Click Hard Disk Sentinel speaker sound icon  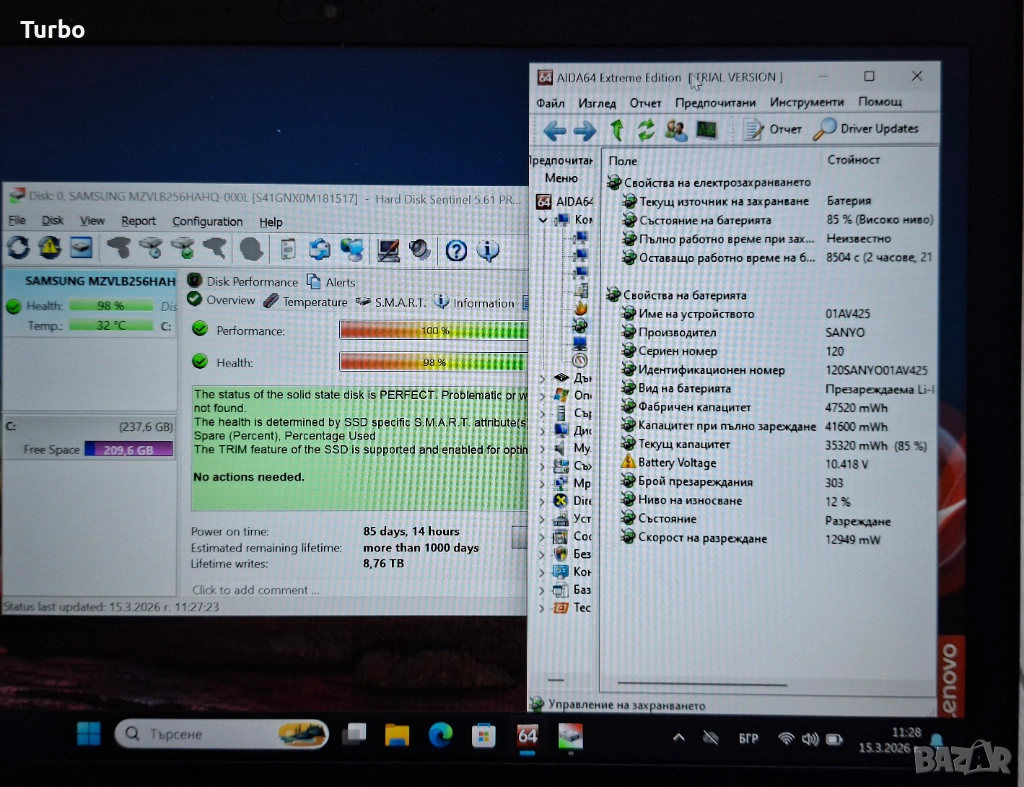420,249
